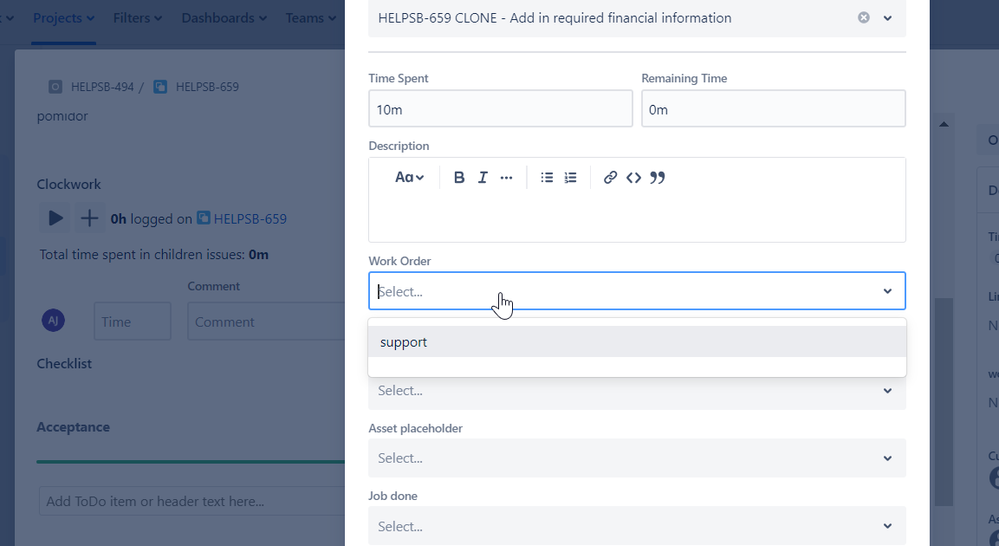This screenshot has height=546, width=999.
Task: Click the scroll-up arrow on scrollbar
Action: point(944,124)
